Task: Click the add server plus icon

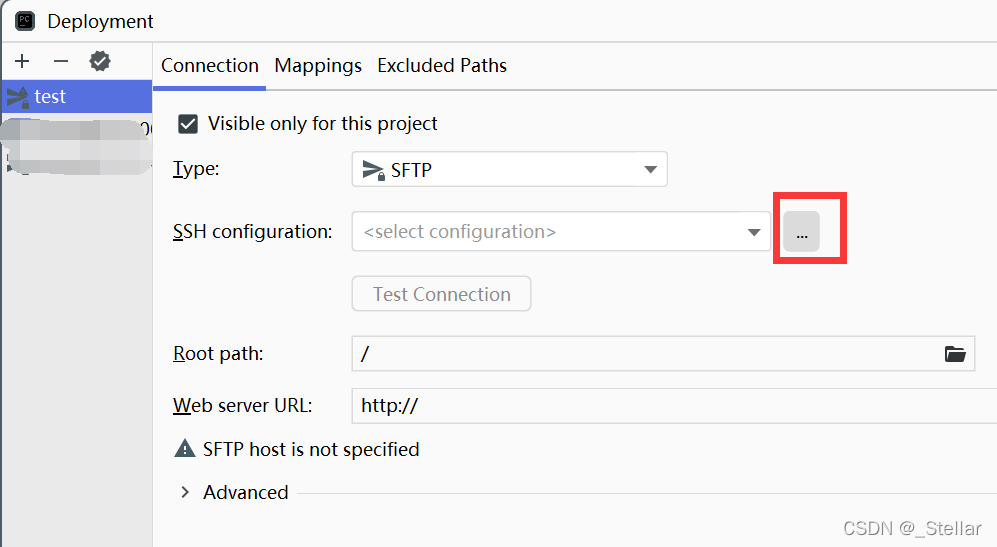Action: [x=22, y=62]
